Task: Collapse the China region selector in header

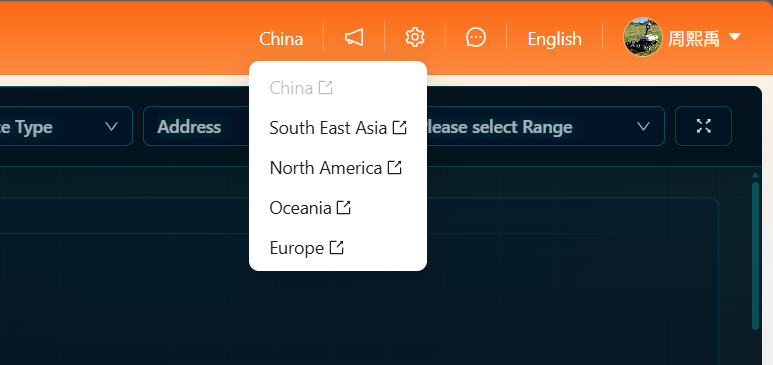Action: point(281,38)
